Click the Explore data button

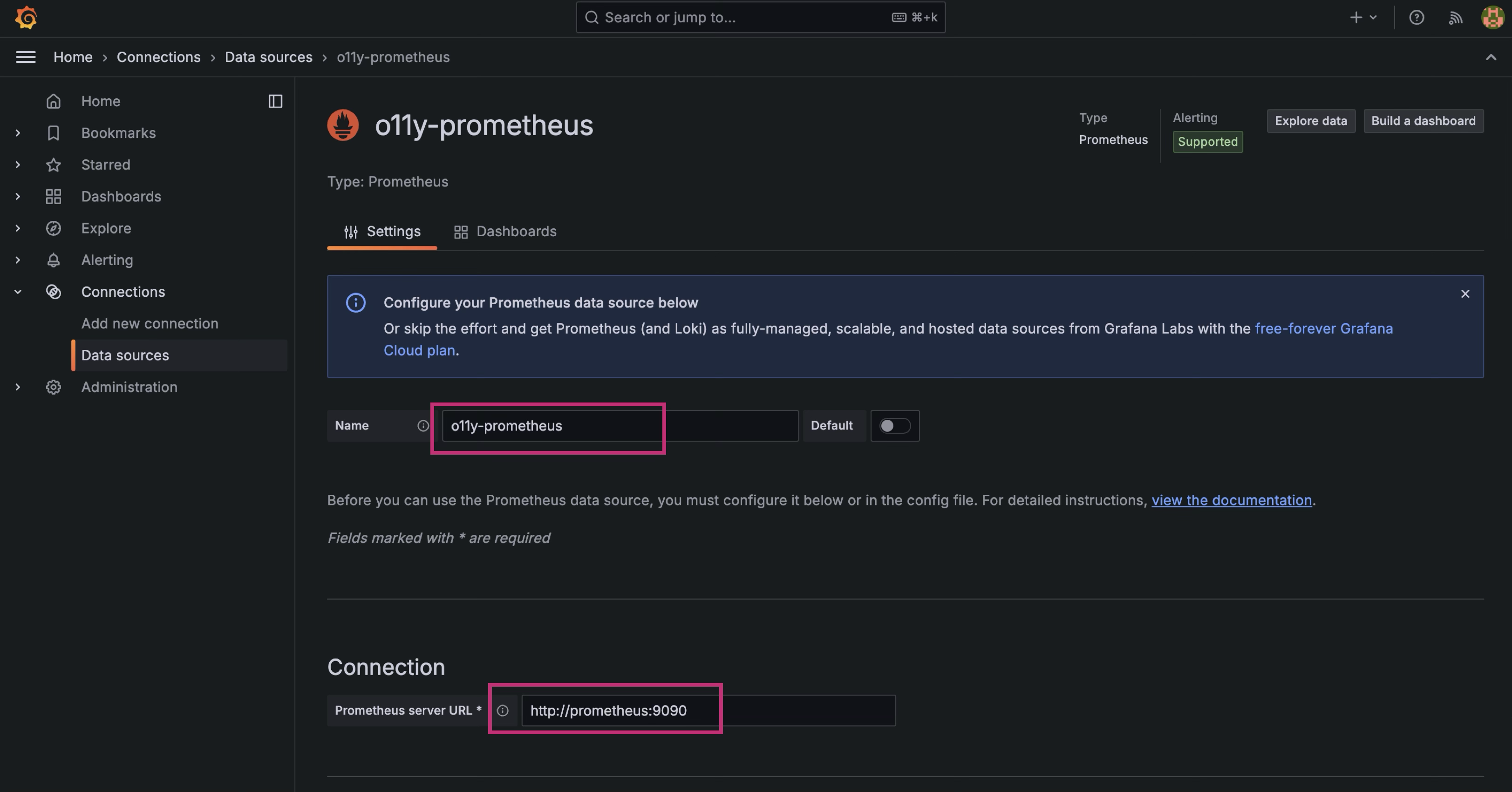(1311, 121)
